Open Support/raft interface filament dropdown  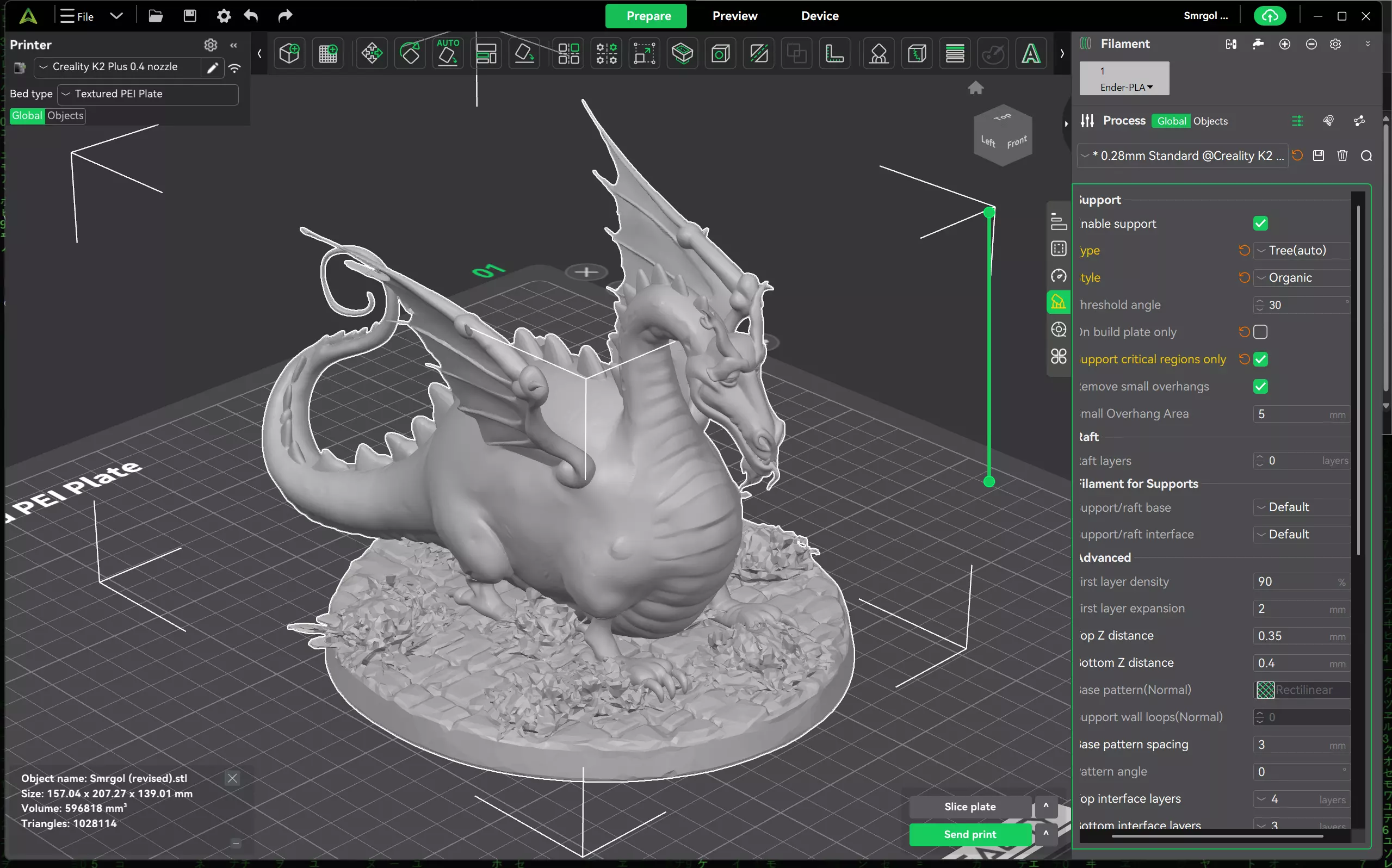tap(1301, 535)
